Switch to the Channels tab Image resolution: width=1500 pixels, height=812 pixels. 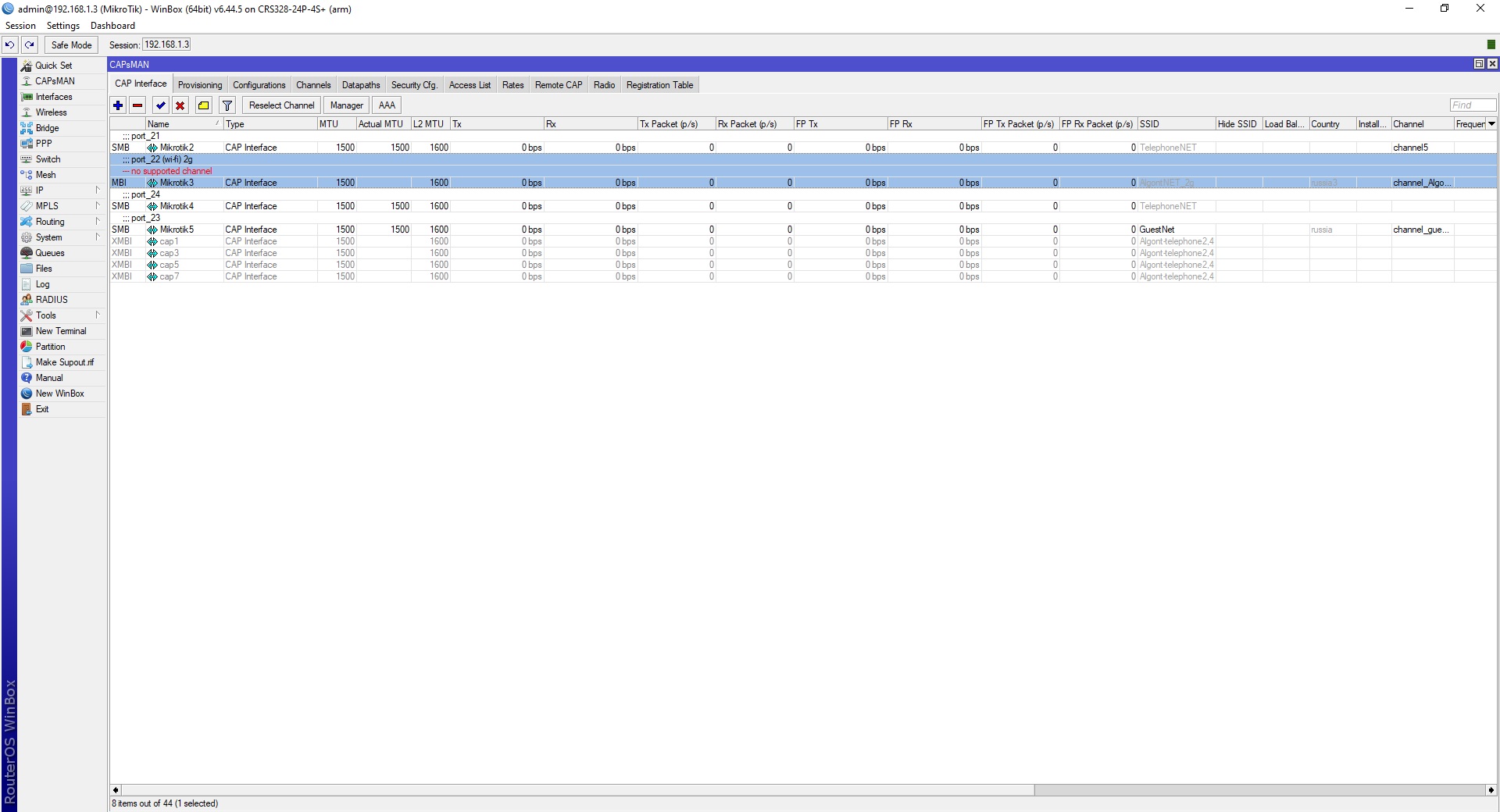313,85
